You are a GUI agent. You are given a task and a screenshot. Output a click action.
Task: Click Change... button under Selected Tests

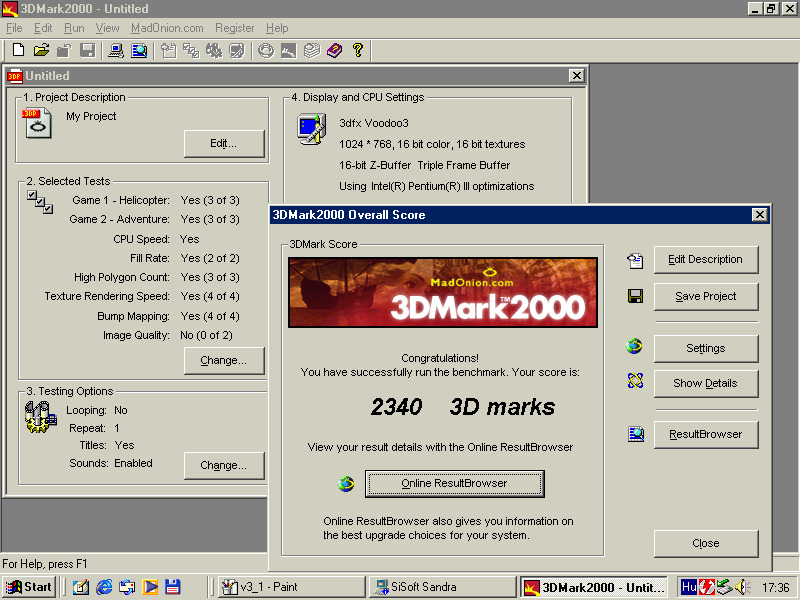[224, 361]
